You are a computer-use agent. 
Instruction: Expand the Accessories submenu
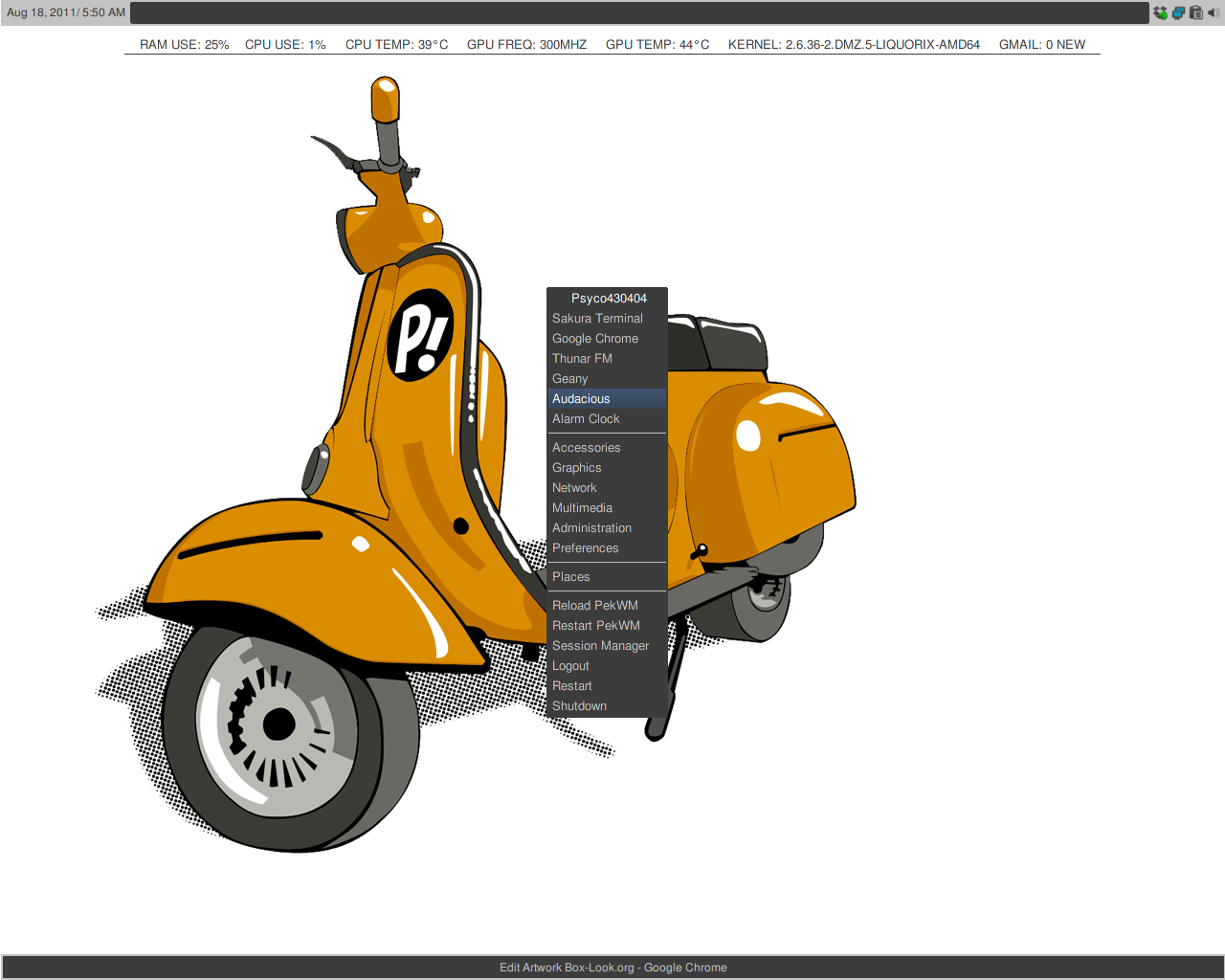point(607,448)
